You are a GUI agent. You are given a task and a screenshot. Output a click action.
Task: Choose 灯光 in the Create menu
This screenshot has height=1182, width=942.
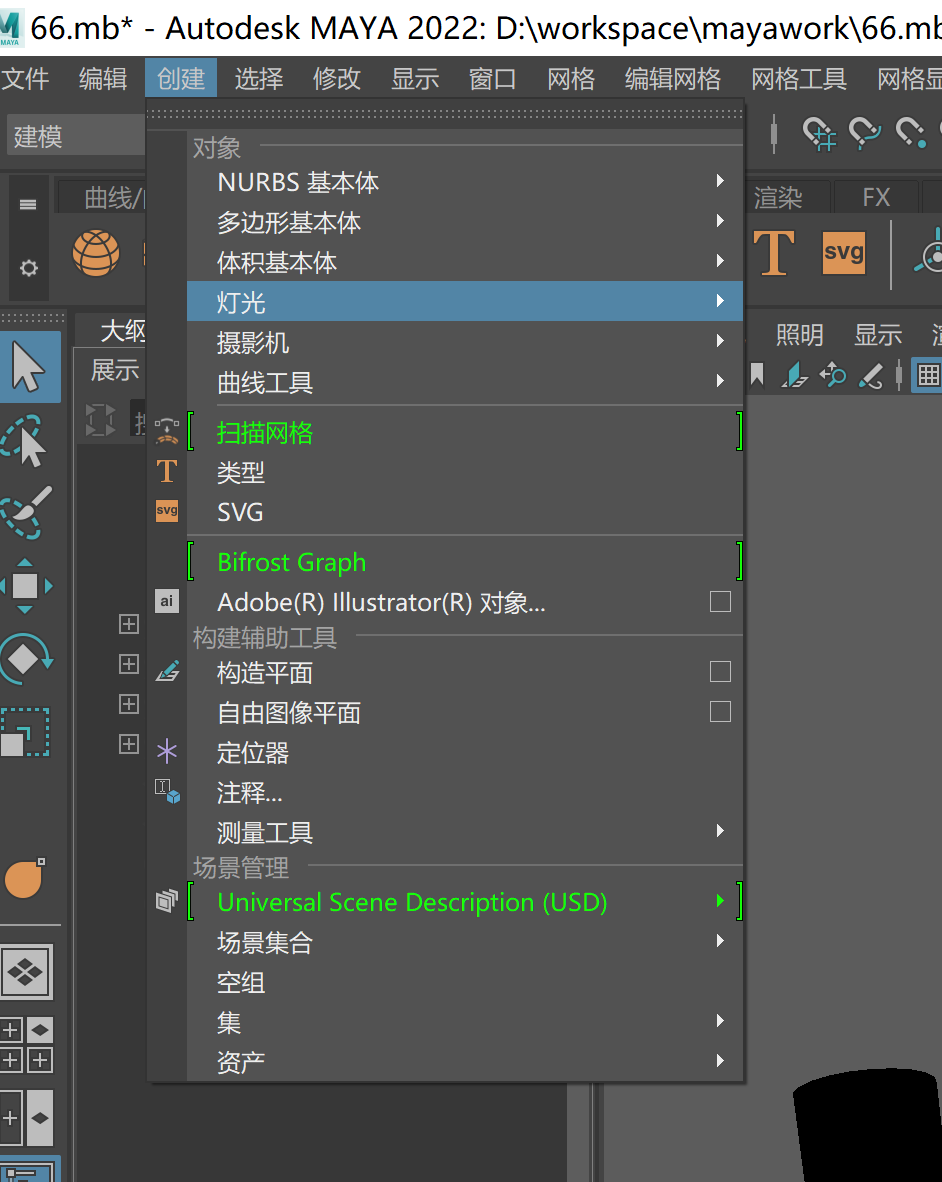pyautogui.click(x=464, y=301)
